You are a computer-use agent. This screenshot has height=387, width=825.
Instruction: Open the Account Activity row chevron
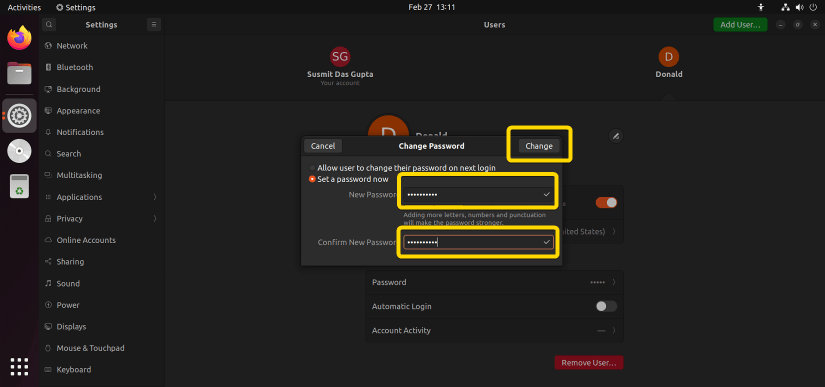(614, 331)
